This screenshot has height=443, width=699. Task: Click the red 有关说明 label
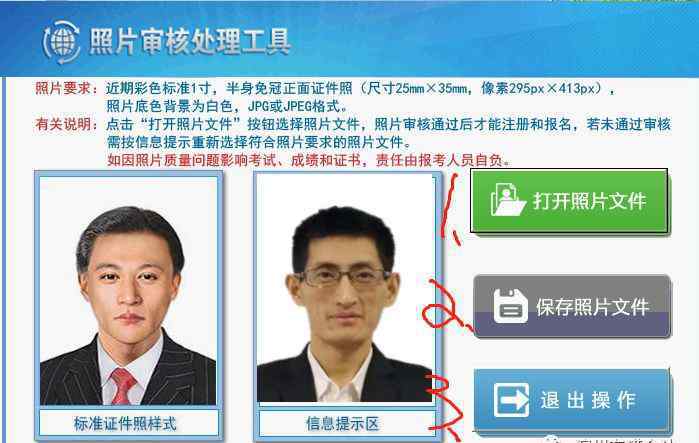click(x=67, y=124)
